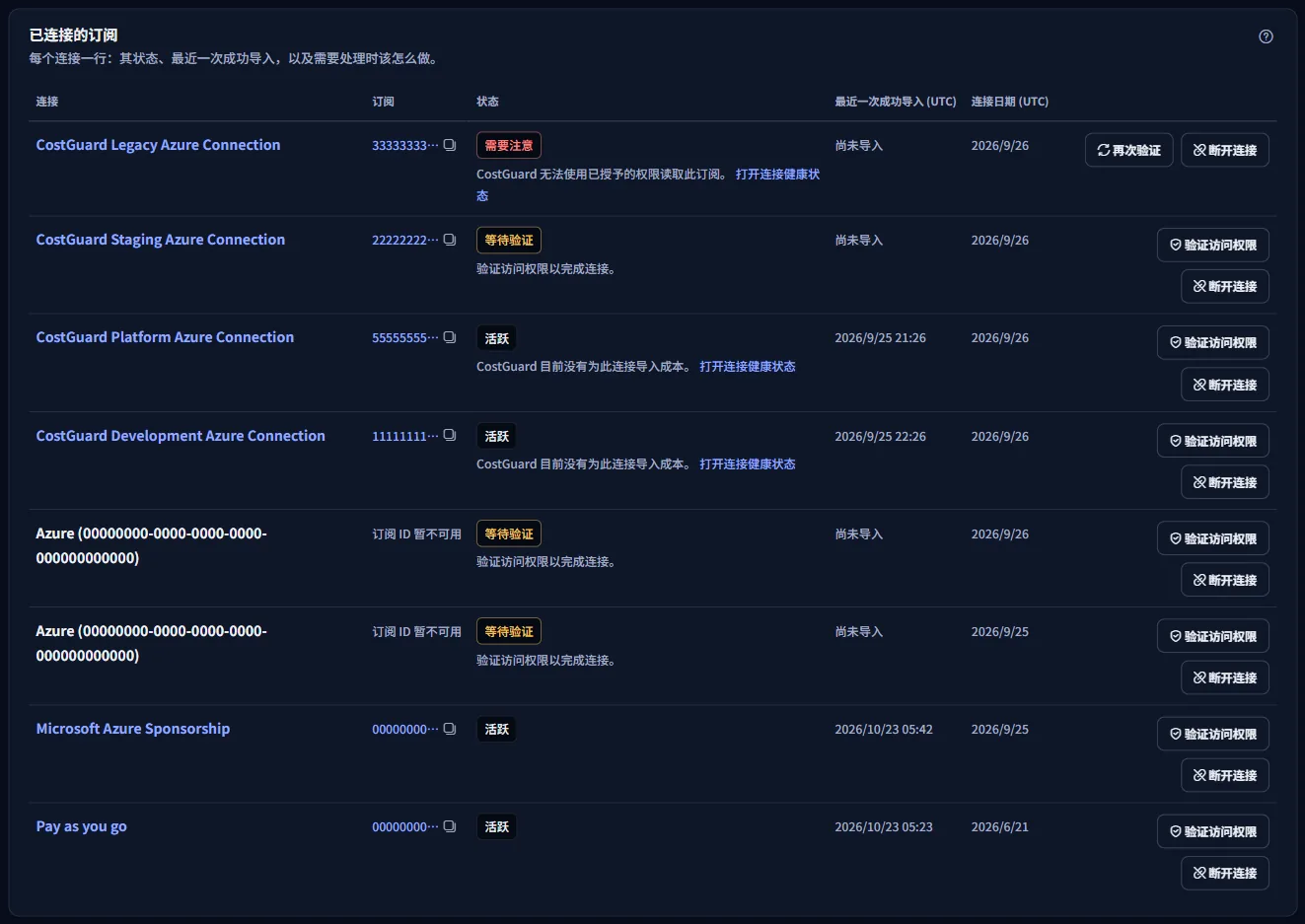Image resolution: width=1305 pixels, height=924 pixels.
Task: Click 断开连接 for CostGuard Development Azure Connection
Action: 1224,482
